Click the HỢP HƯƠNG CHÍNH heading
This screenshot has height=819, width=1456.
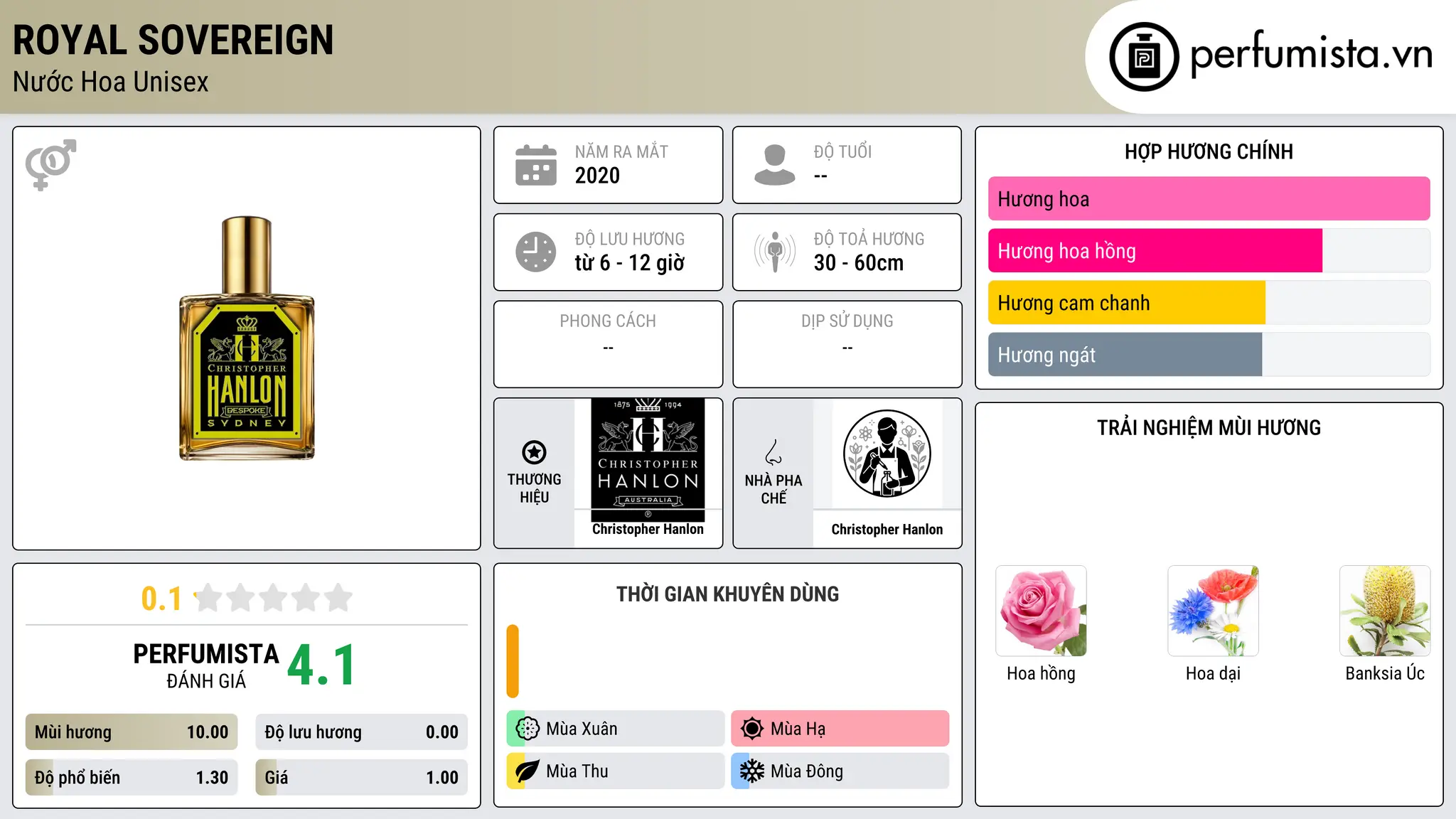pos(1209,151)
